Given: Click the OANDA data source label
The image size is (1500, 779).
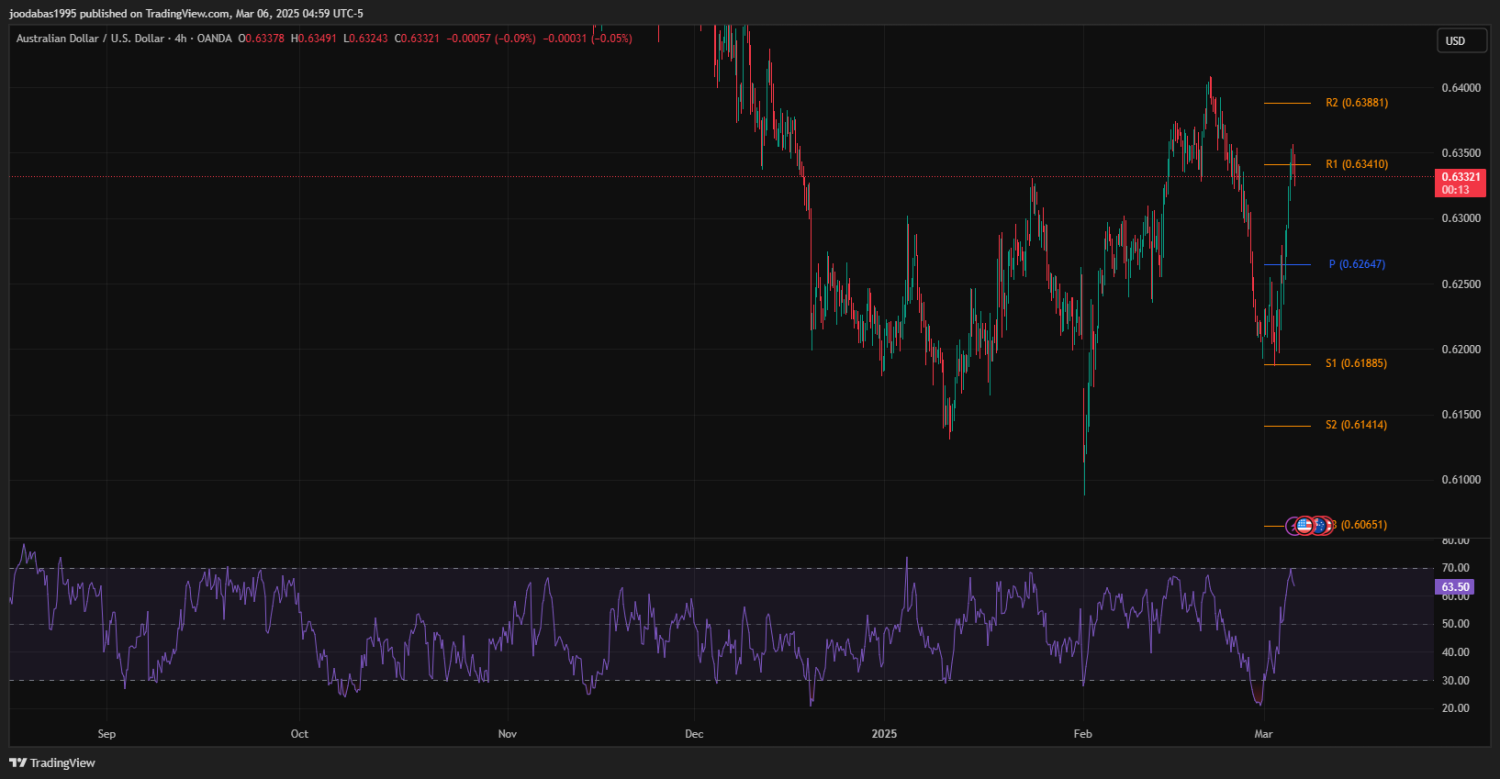Looking at the screenshot, I should coord(214,38).
